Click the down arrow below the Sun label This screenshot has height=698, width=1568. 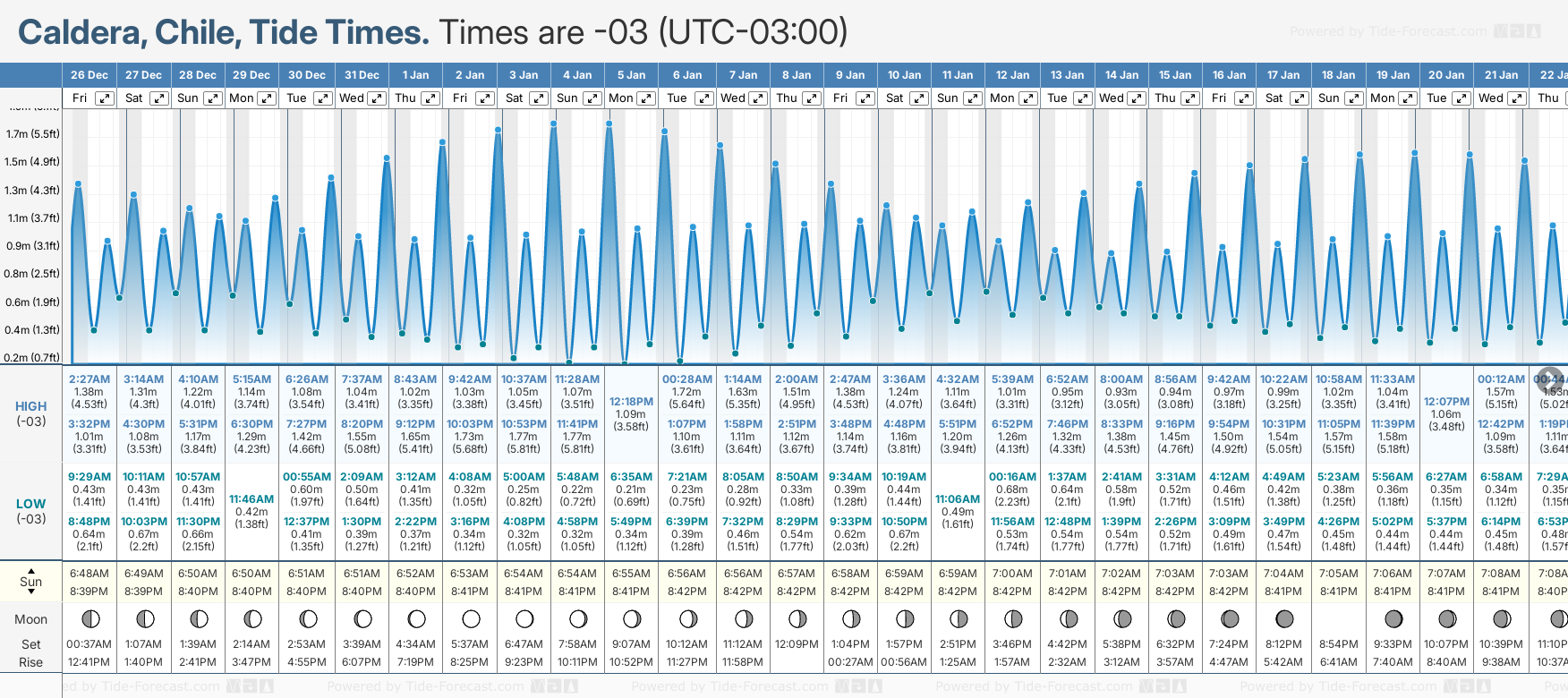31,593
